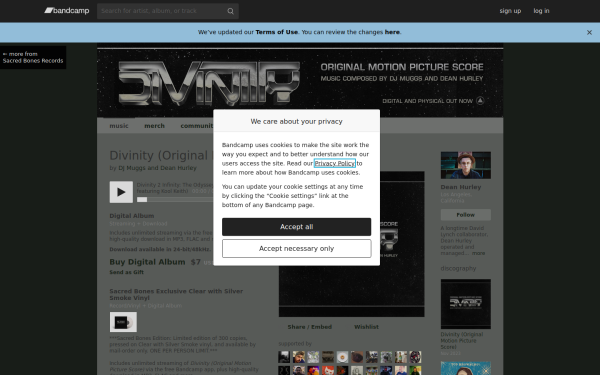Image resolution: width=600 pixels, height=375 pixels.
Task: Switch to the community tab
Action: (x=197, y=126)
